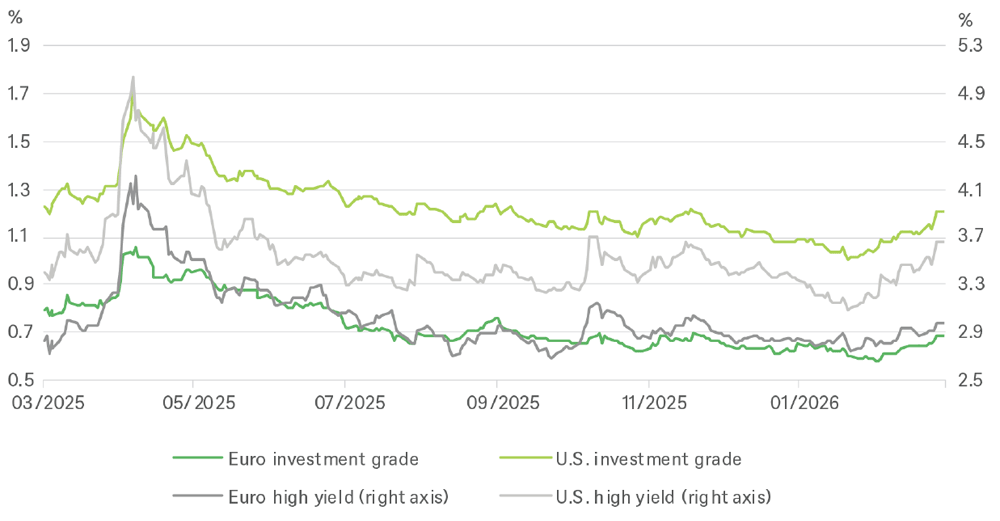
Task: Click the right axis percent symbol
Action: click(966, 18)
